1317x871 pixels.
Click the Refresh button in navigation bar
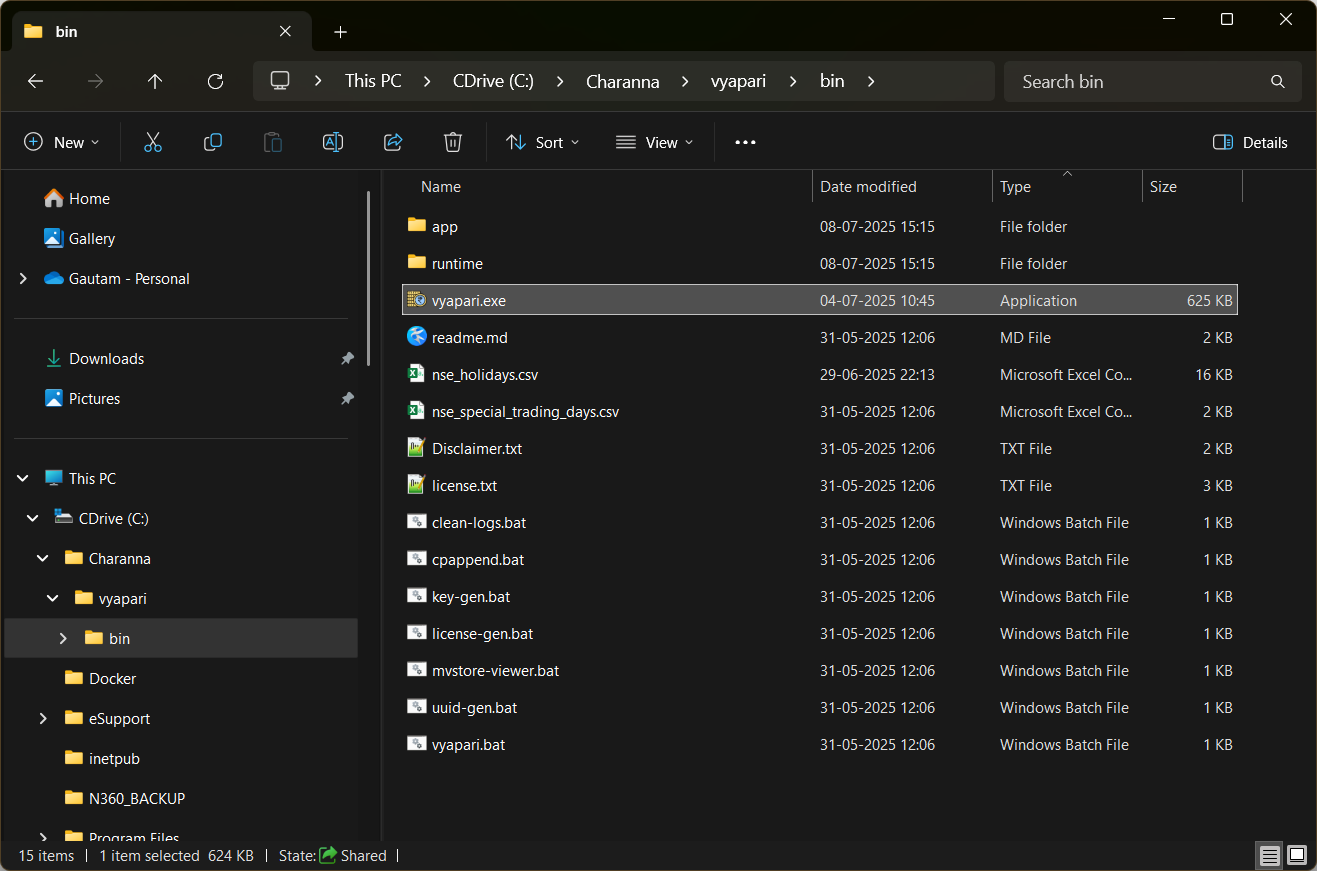pos(215,81)
